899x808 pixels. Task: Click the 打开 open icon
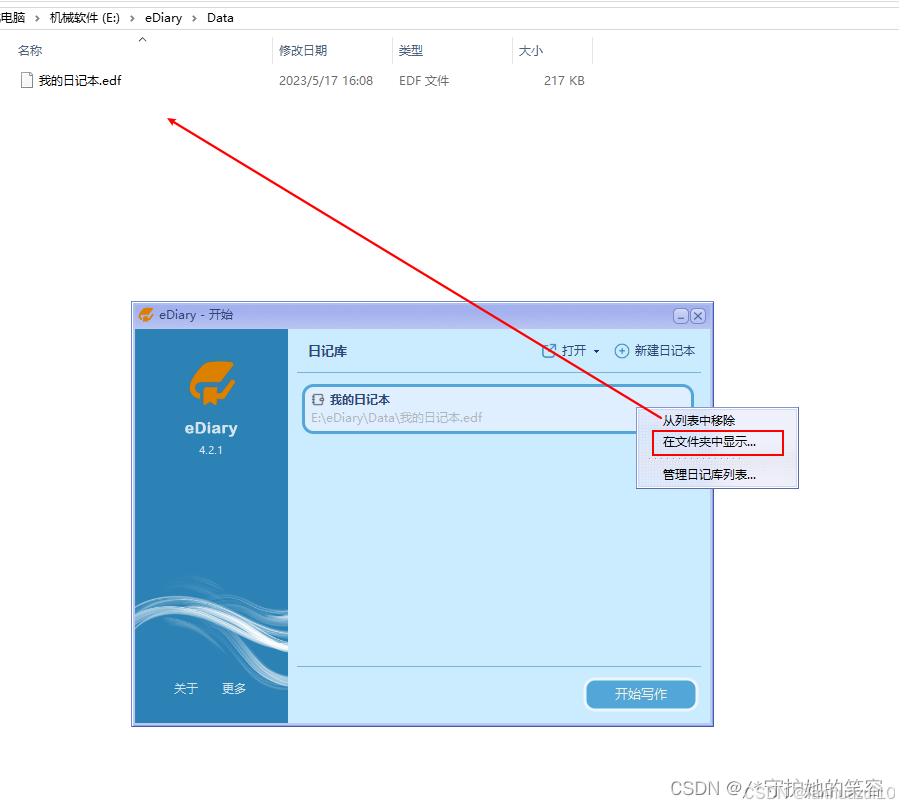pos(549,350)
